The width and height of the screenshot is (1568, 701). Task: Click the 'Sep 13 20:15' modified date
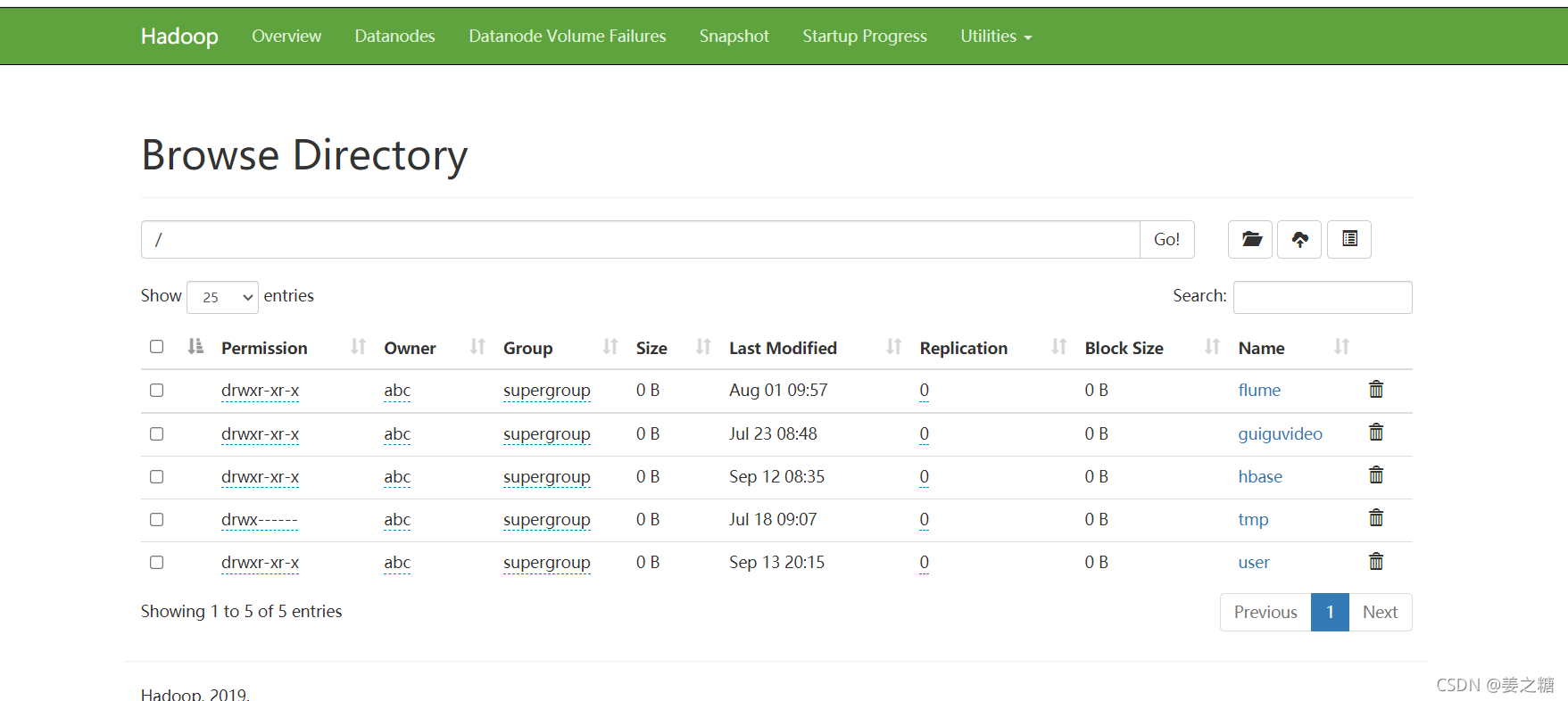[776, 562]
